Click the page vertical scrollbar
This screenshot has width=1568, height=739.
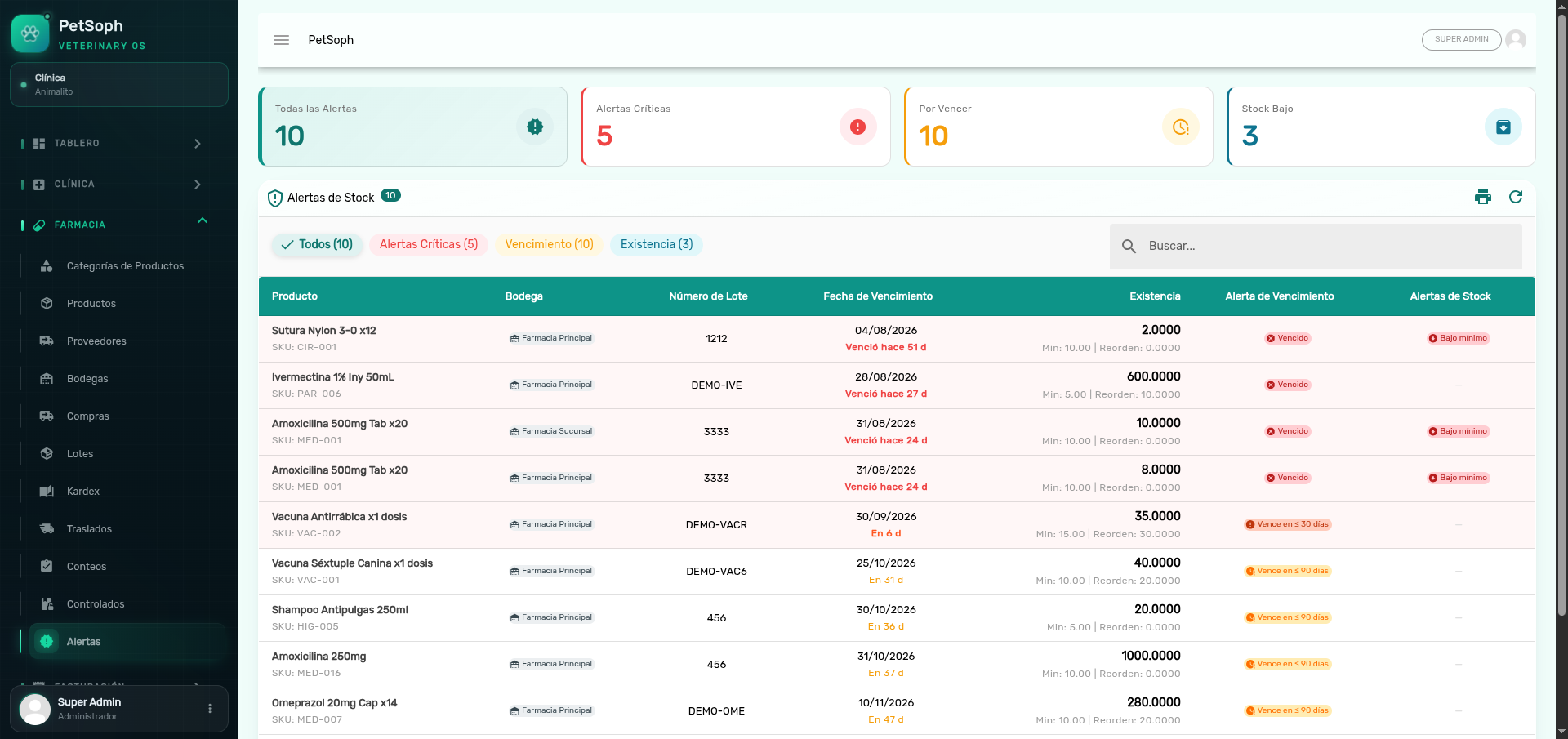coord(1561,314)
